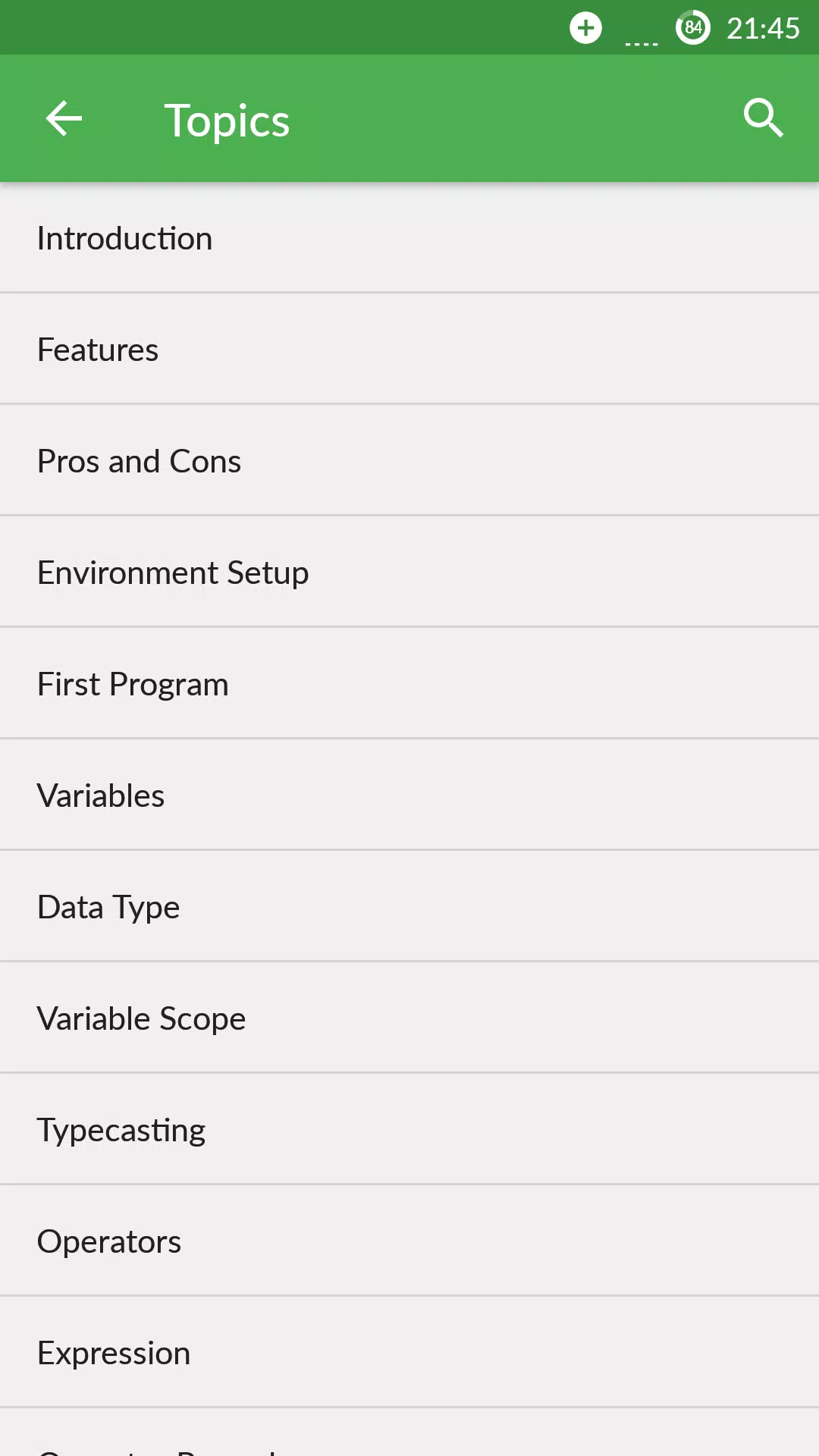Tap the 21:45 clock in status bar
Screen dimensions: 819x1456
763,29
